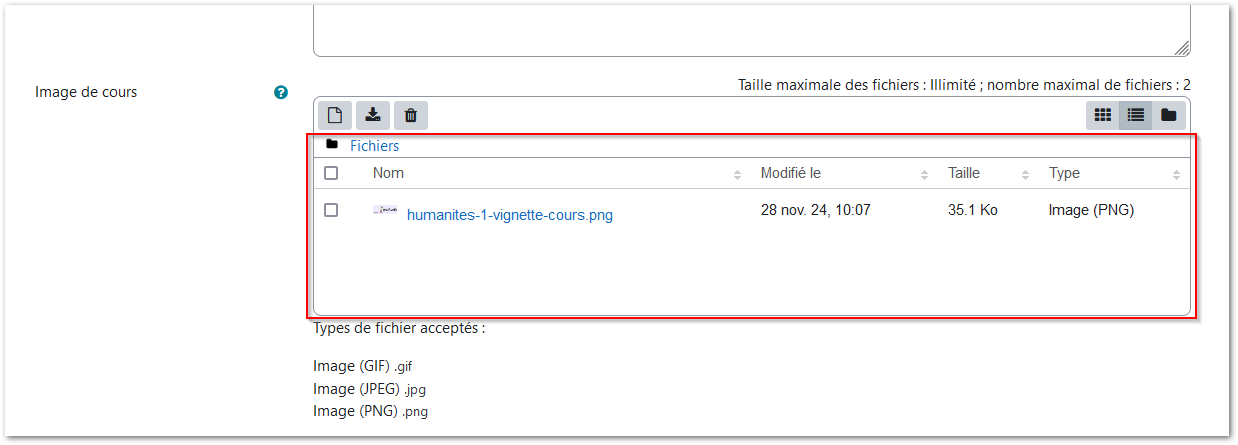Switch to icon grid view
The height and width of the screenshot is (445, 1238).
1102,116
